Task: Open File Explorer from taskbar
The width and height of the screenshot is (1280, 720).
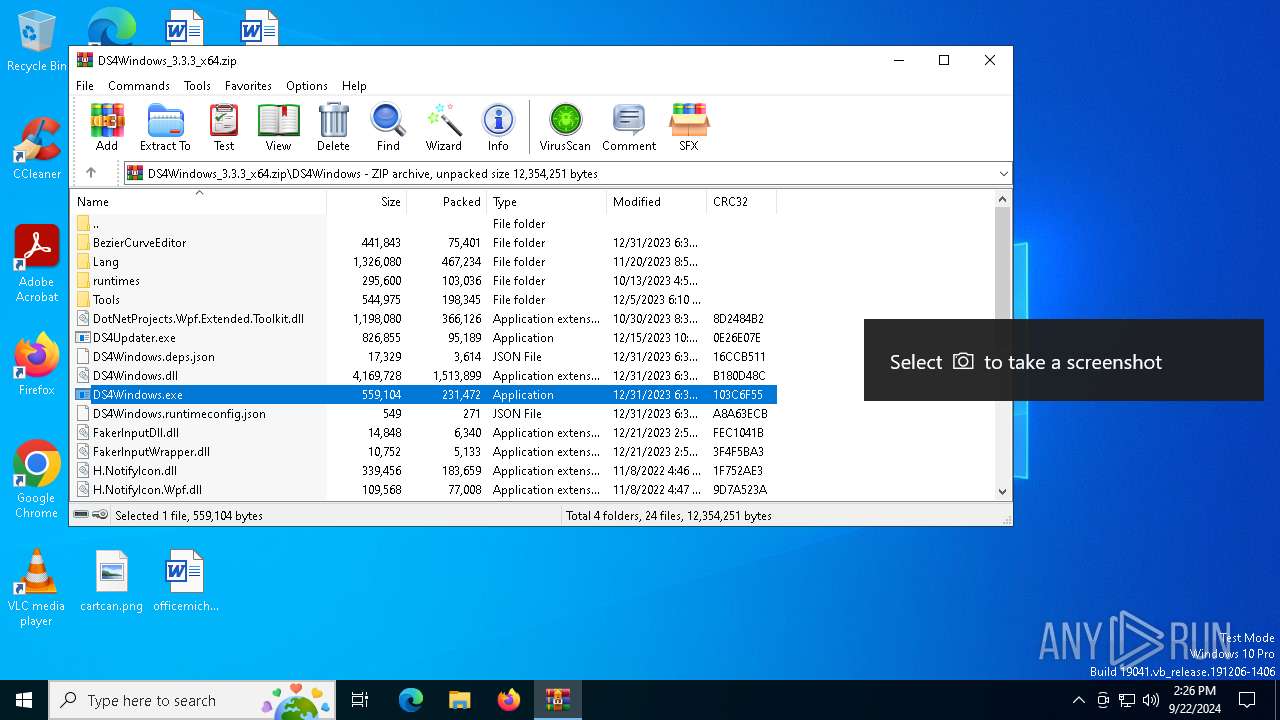Action: pos(459,700)
